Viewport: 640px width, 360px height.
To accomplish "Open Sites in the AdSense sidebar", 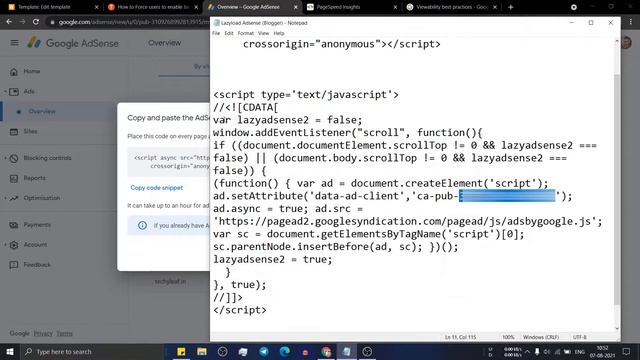I will pyautogui.click(x=30, y=131).
